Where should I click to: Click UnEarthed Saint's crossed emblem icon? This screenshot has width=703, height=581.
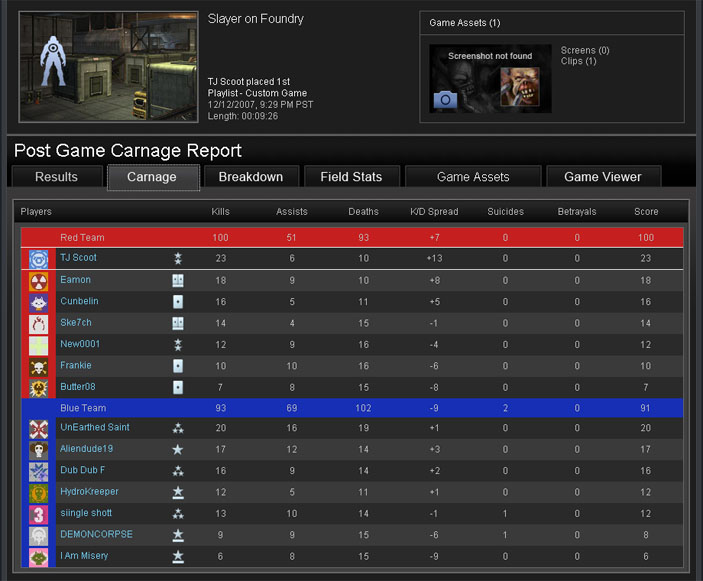(39, 429)
